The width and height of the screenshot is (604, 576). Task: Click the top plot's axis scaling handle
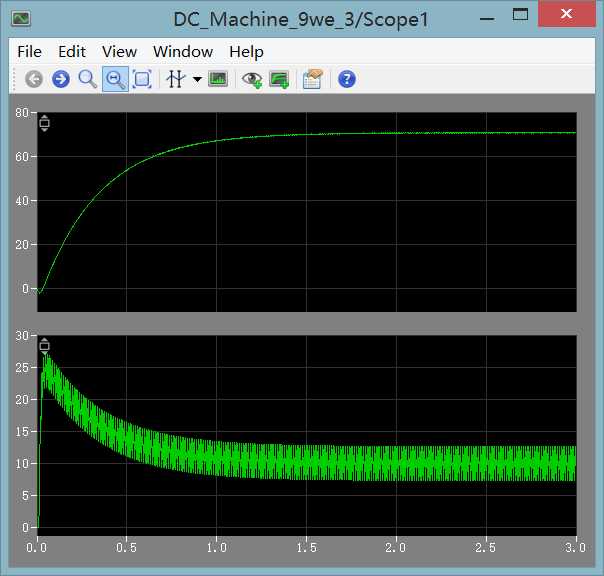pyautogui.click(x=44, y=123)
